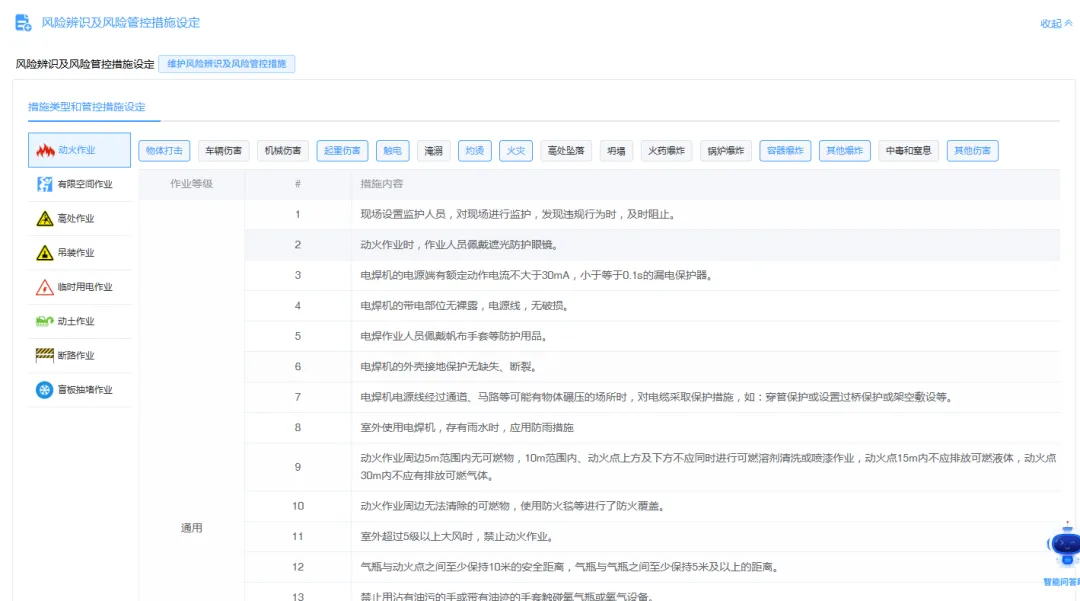Open the 吊装作业 section via its hazard icon

(x=45, y=252)
